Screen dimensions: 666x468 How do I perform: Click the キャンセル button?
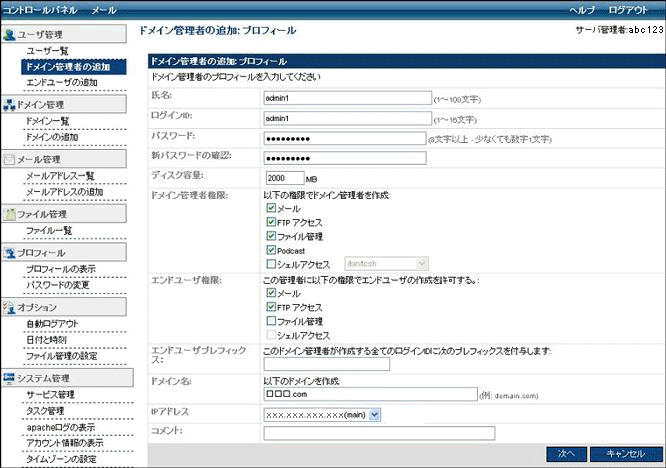[x=626, y=454]
